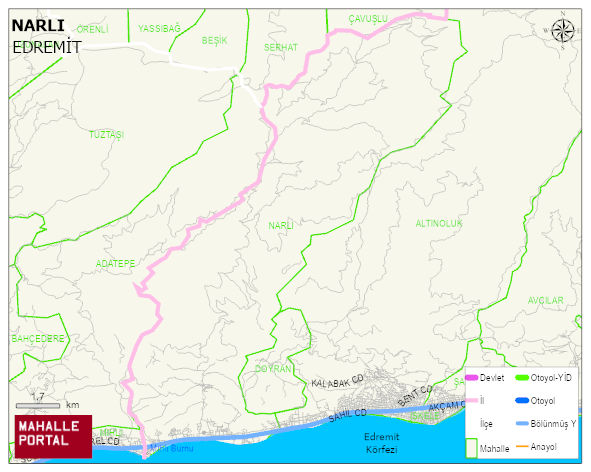The width and height of the screenshot is (591, 472).
Task: Click the km scale bar
Action: coord(38,406)
